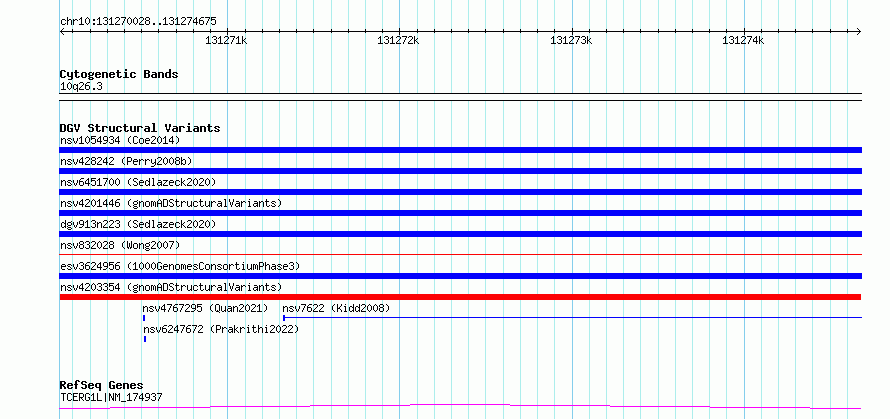Viewport: 890px width, 419px height.
Task: Open the nsv7622 (Kidd2008) label
Action: (x=337, y=308)
